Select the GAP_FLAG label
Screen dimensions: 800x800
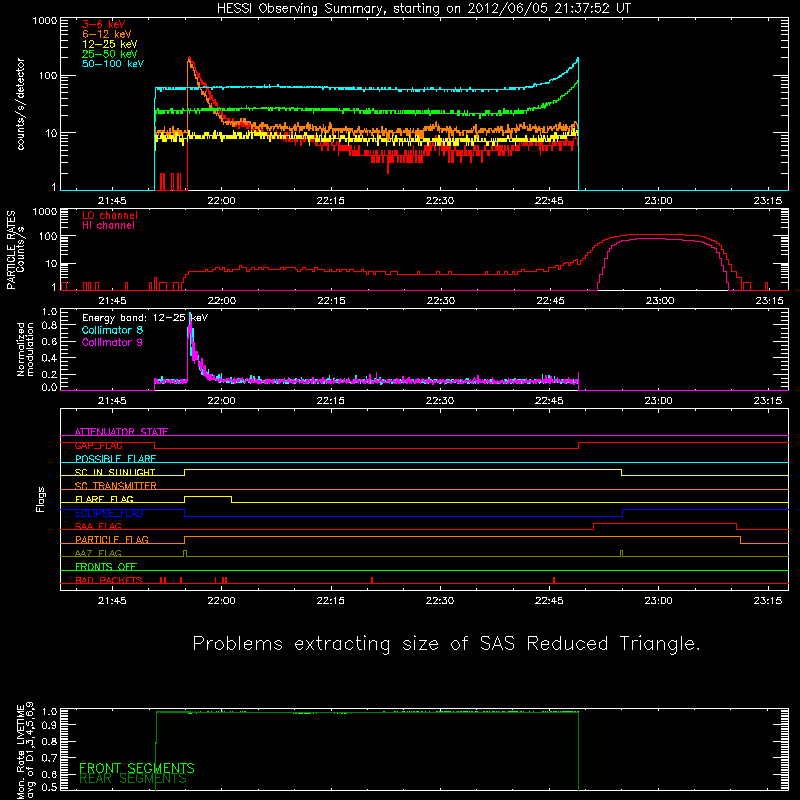[x=98, y=445]
